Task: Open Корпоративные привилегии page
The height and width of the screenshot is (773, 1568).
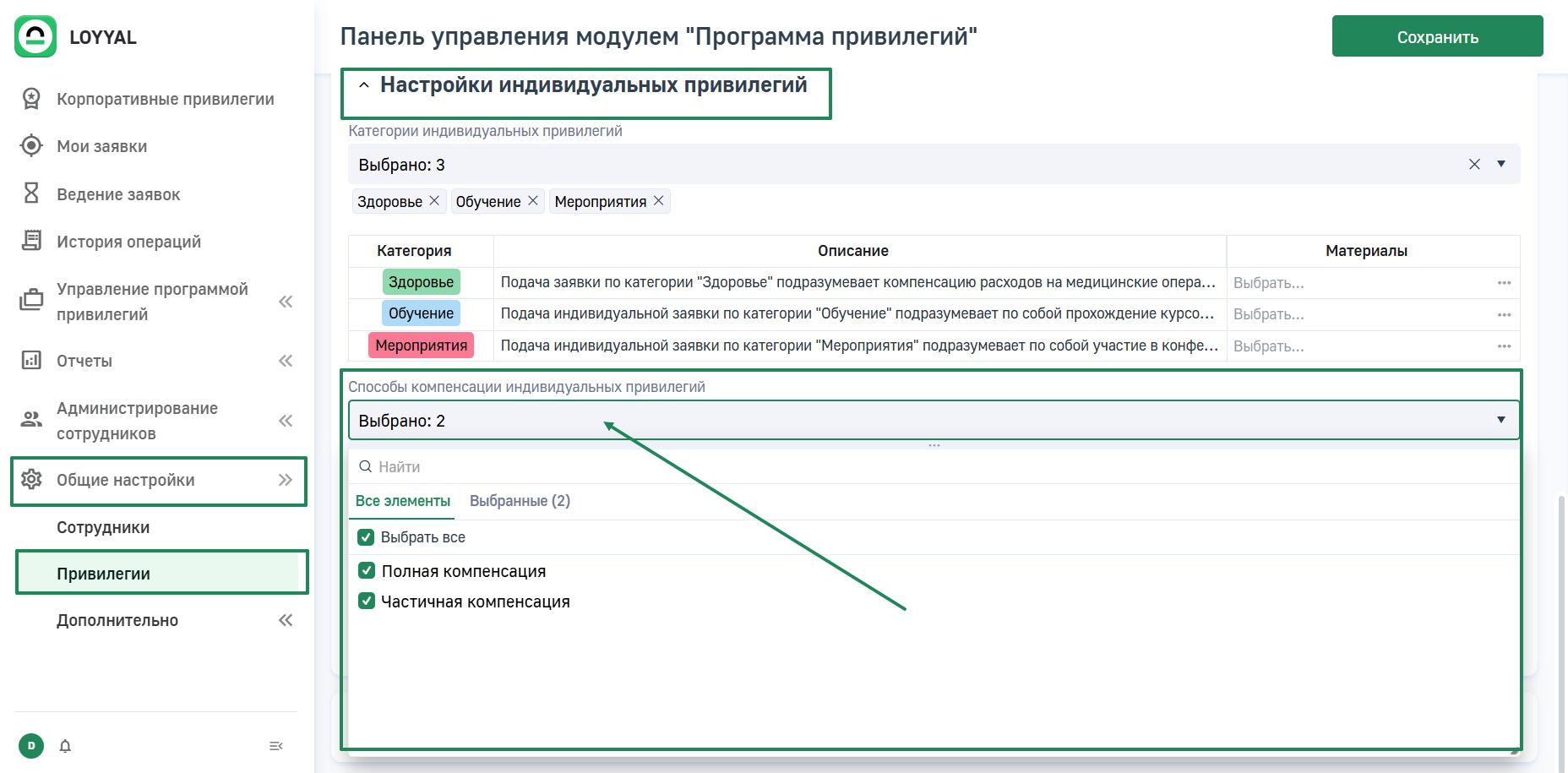Action: [165, 99]
